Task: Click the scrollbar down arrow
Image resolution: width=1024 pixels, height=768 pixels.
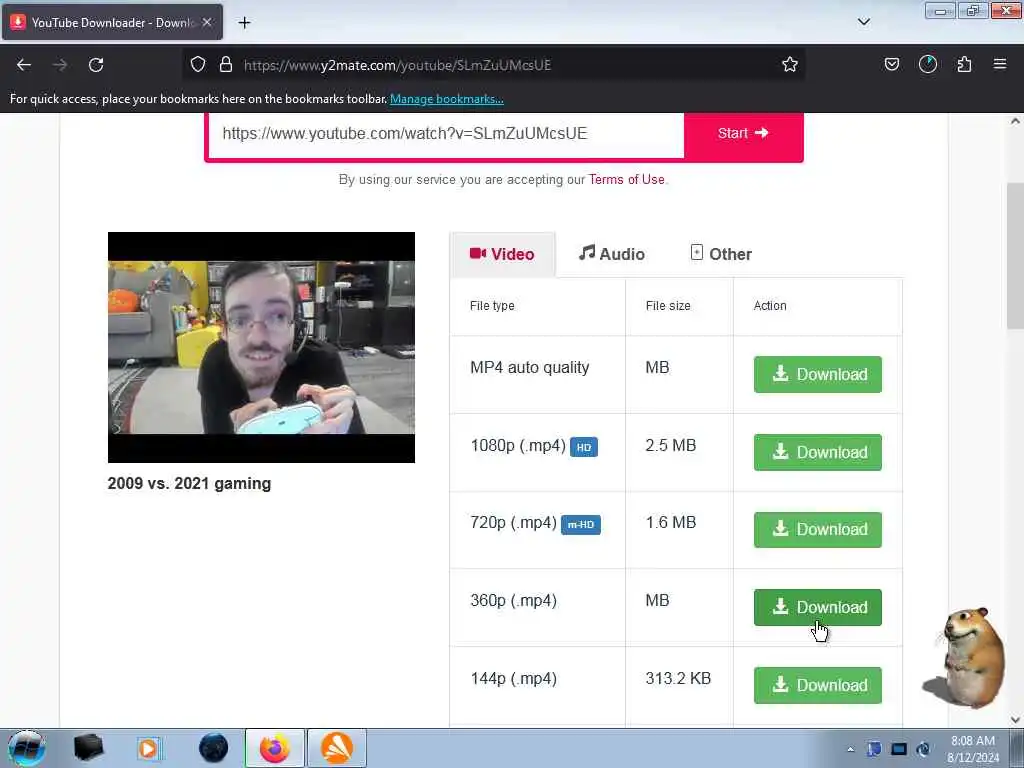Action: (x=1016, y=720)
